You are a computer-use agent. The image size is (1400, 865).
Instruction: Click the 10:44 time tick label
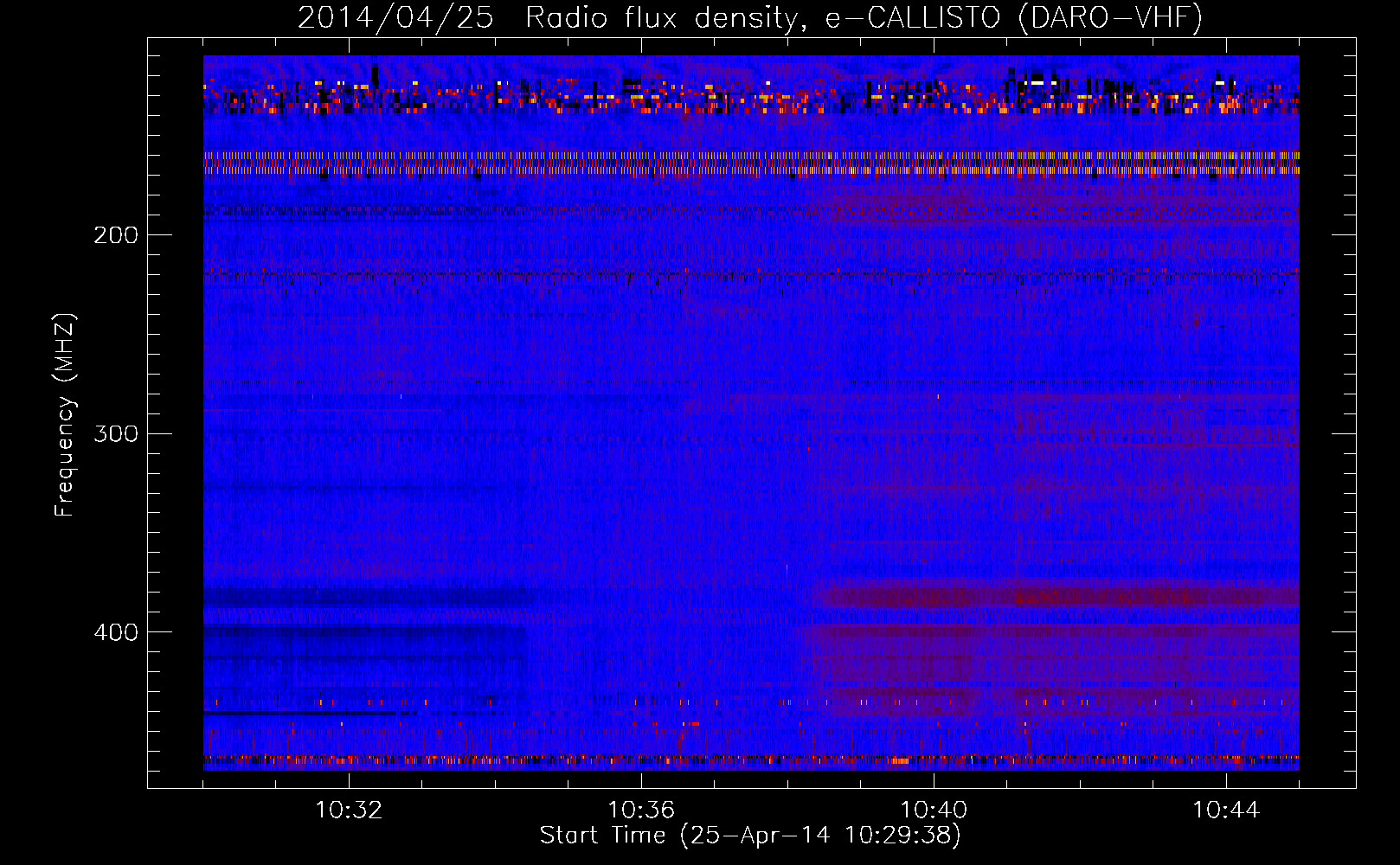(x=1226, y=811)
